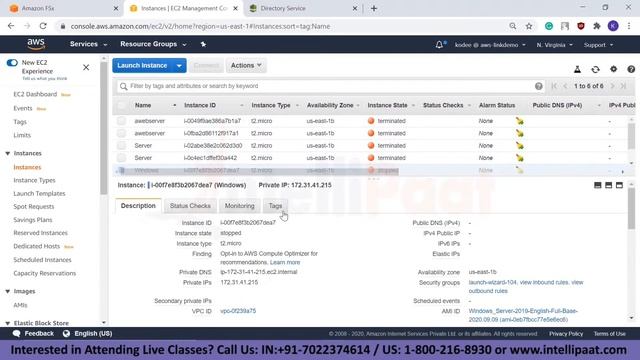
Task: Open the vpc-0f239a75 link
Action: [238, 311]
